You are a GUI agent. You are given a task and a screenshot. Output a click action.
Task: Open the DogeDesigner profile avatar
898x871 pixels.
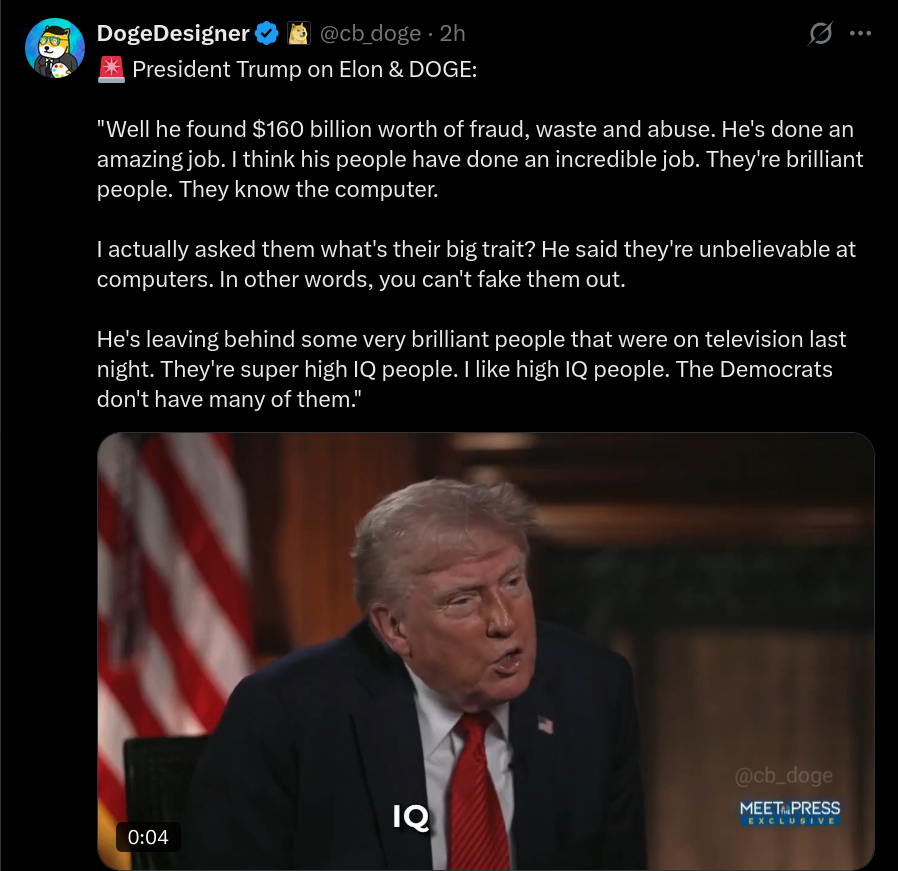tap(55, 48)
